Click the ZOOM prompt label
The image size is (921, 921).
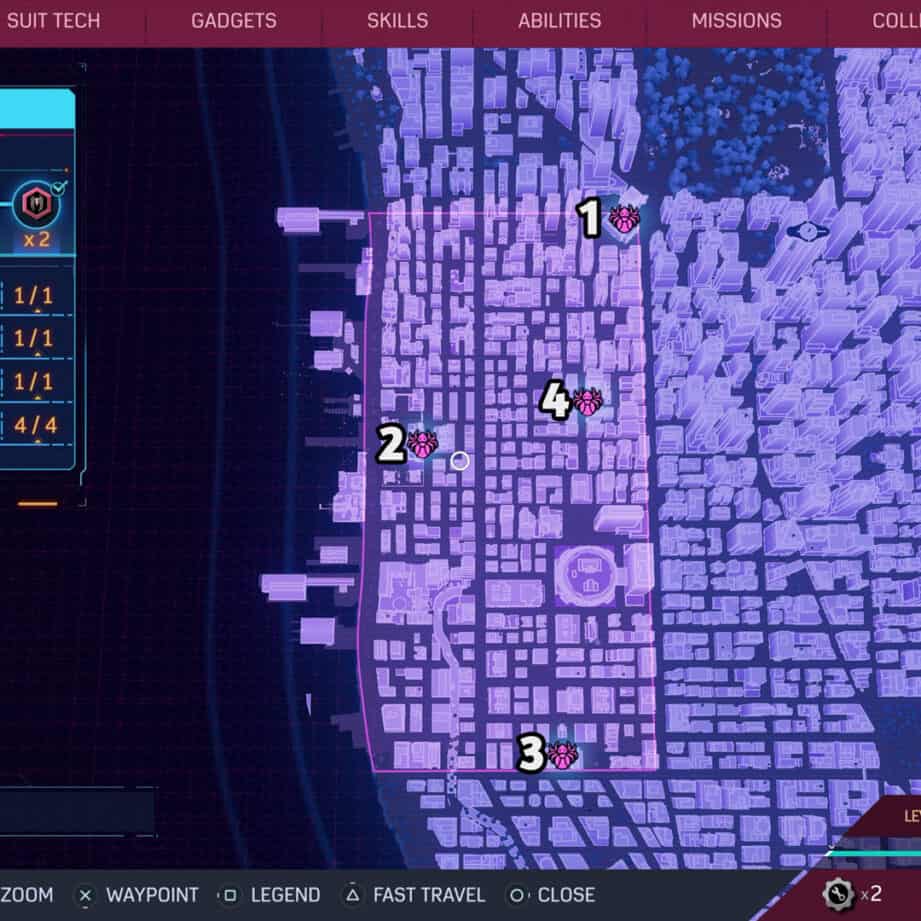pyautogui.click(x=26, y=895)
